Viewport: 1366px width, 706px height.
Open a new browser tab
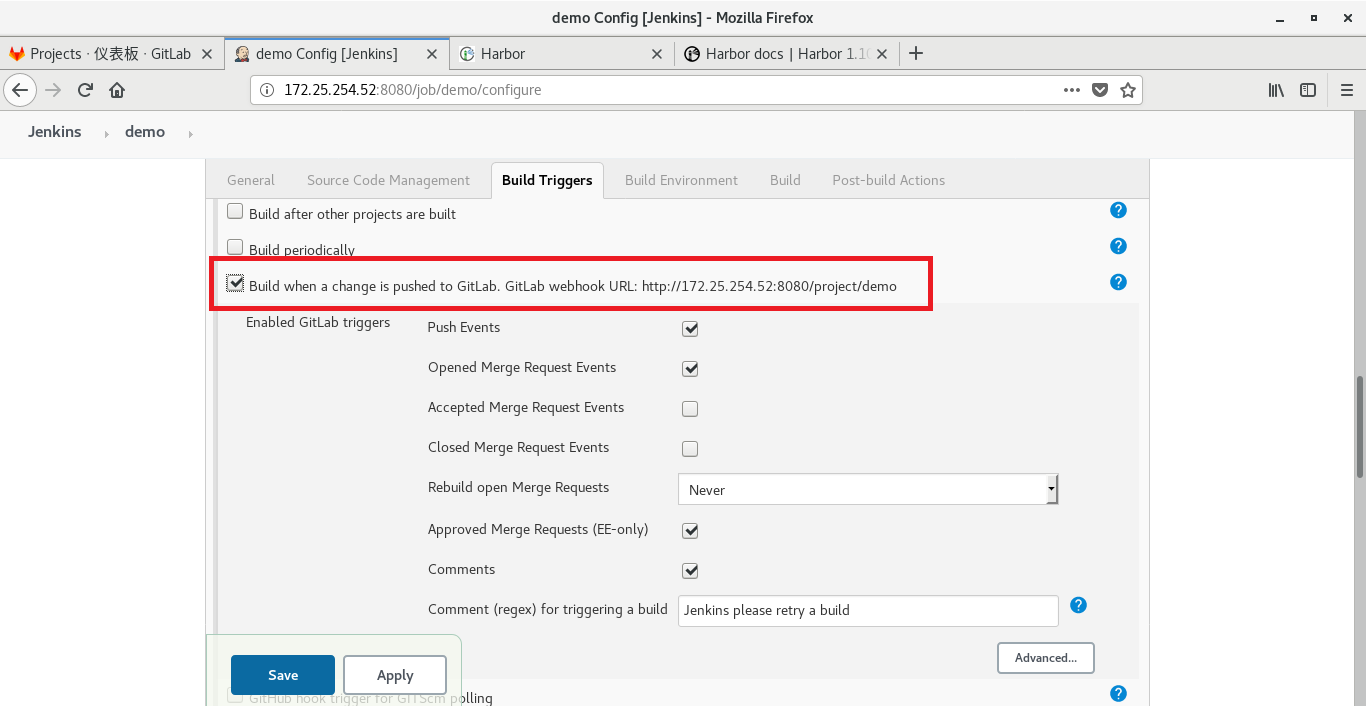pos(915,53)
